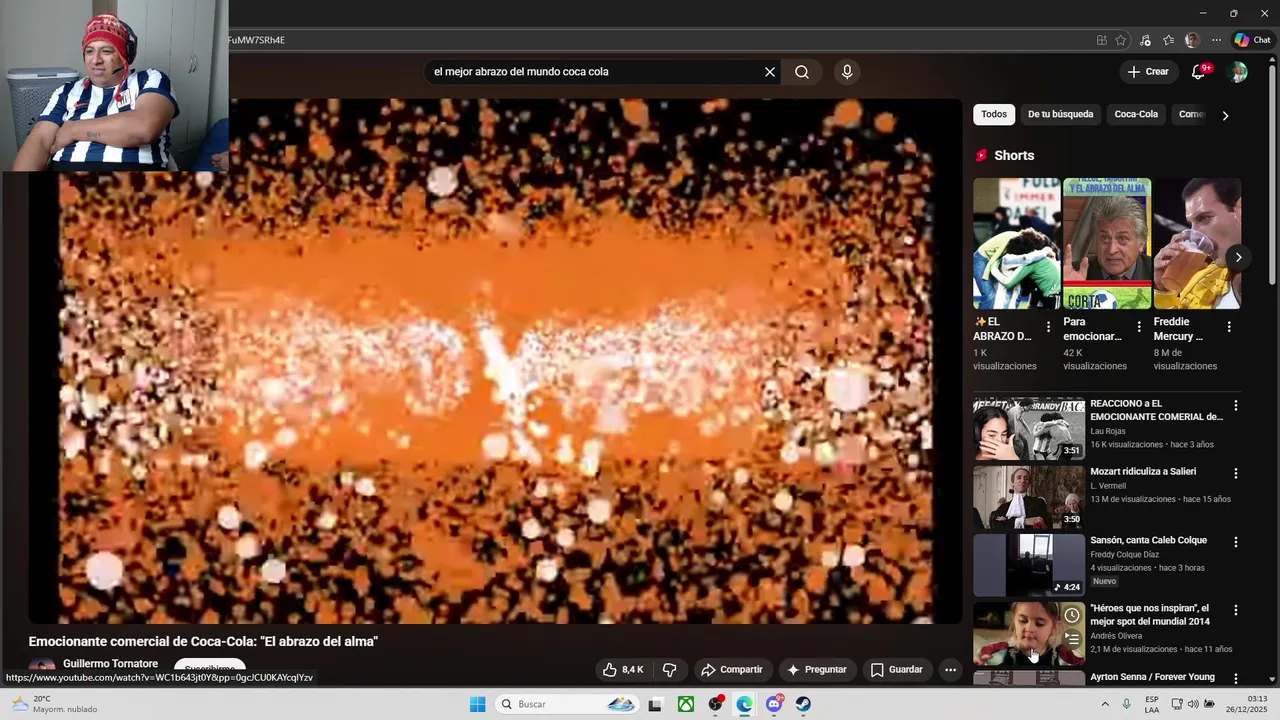
Task: Open options for Héroes que nos inspiran
Action: click(1236, 610)
